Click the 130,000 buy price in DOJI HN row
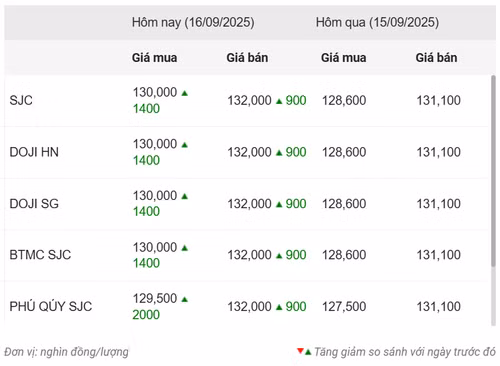 pos(155,144)
